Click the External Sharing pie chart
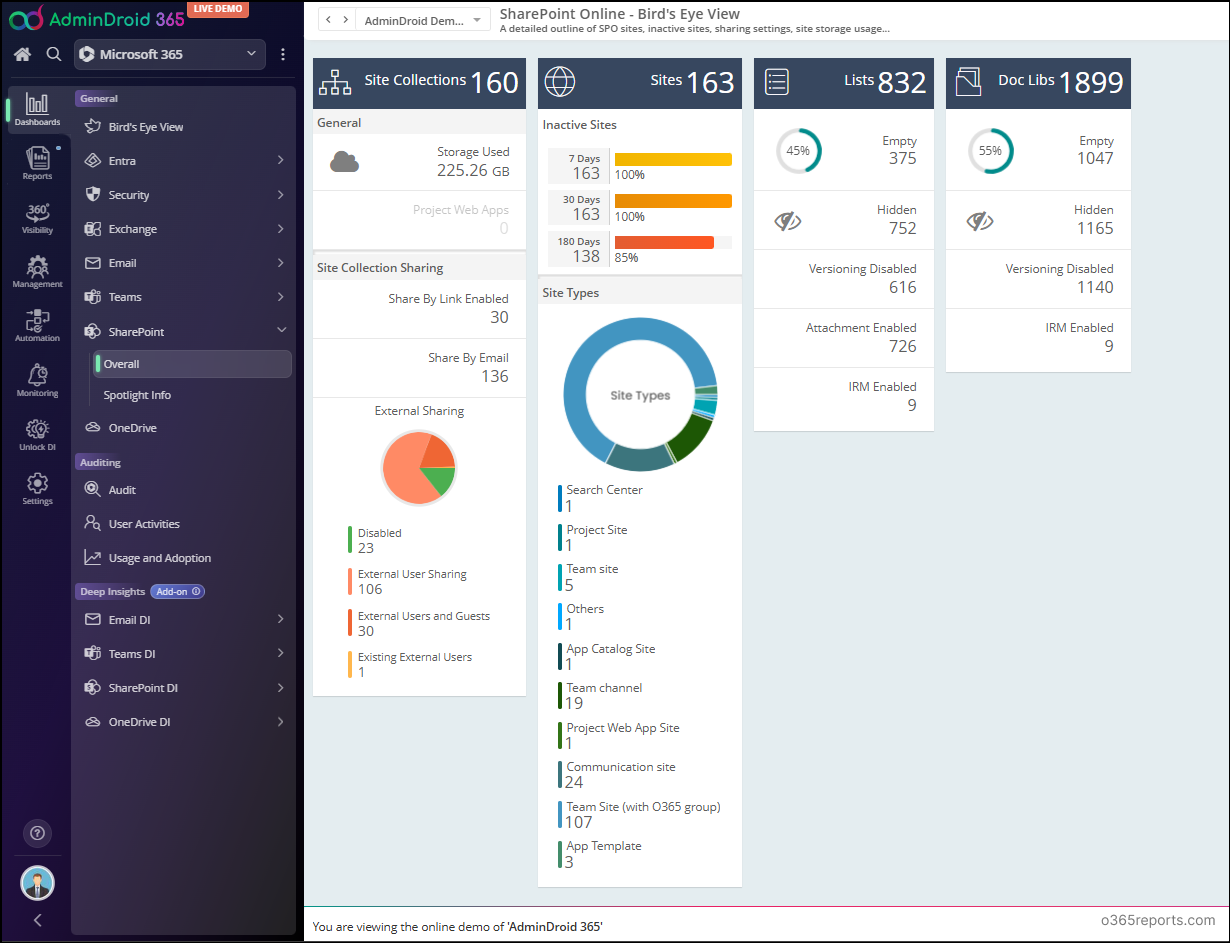The image size is (1230, 943). click(419, 467)
